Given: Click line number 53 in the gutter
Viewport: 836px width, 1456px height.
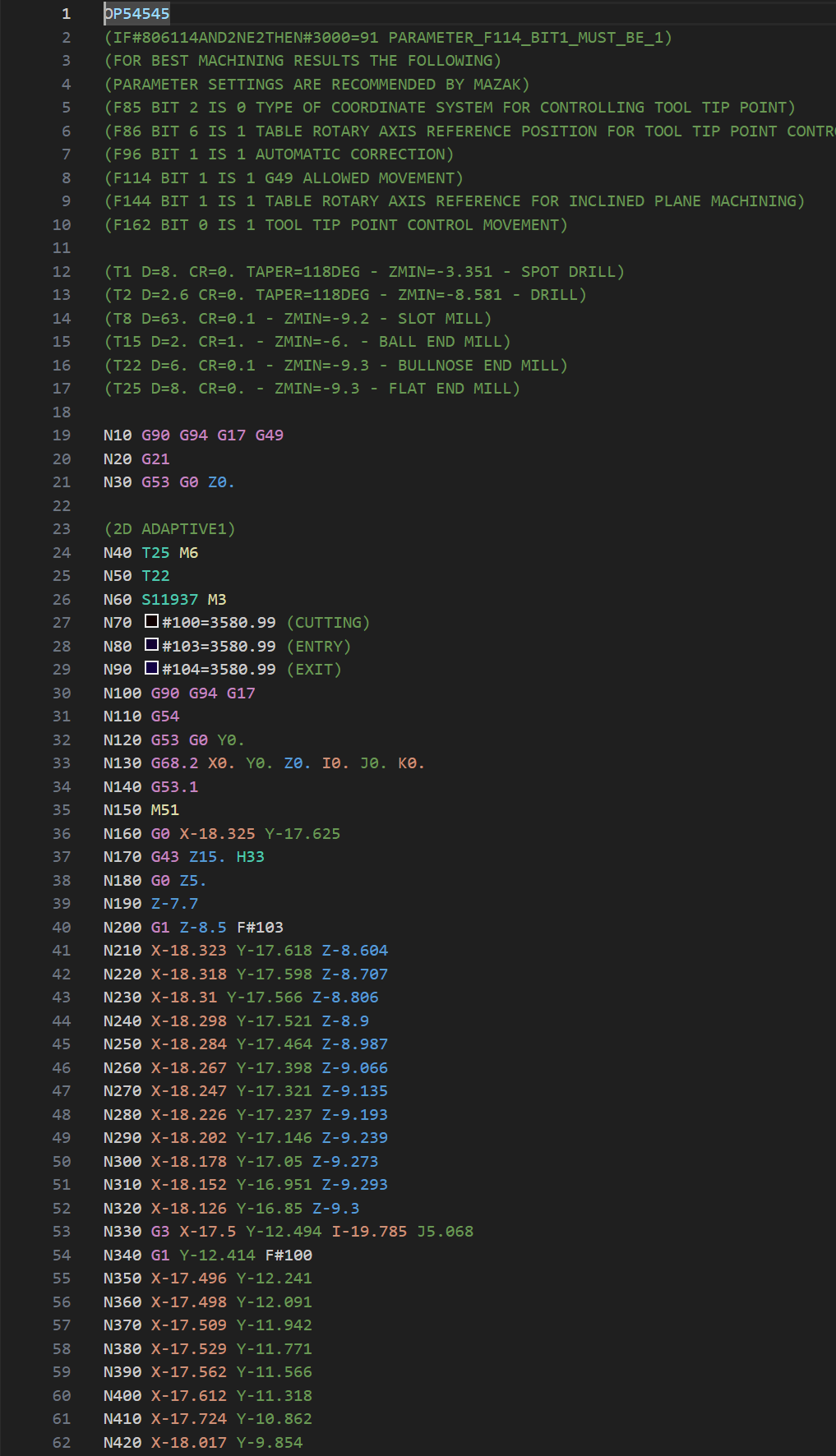Looking at the screenshot, I should click(62, 1232).
